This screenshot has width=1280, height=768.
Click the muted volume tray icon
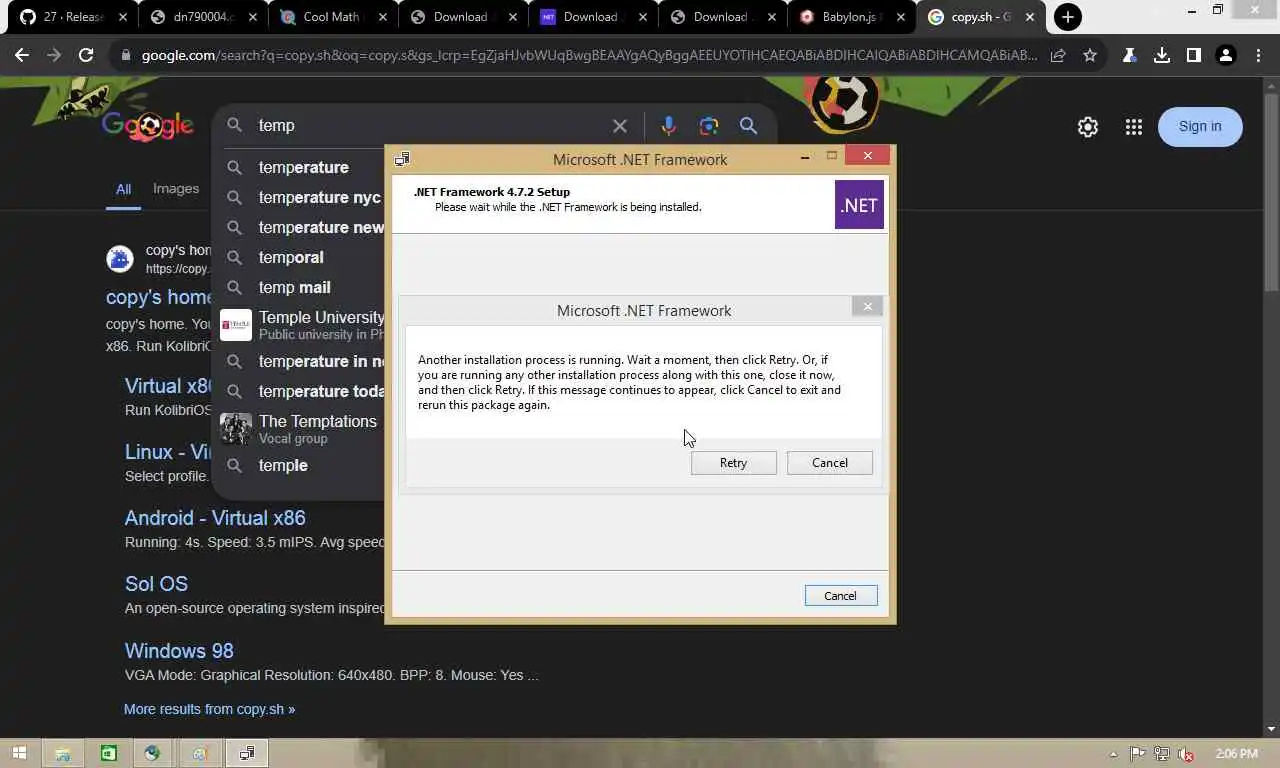(x=1186, y=754)
